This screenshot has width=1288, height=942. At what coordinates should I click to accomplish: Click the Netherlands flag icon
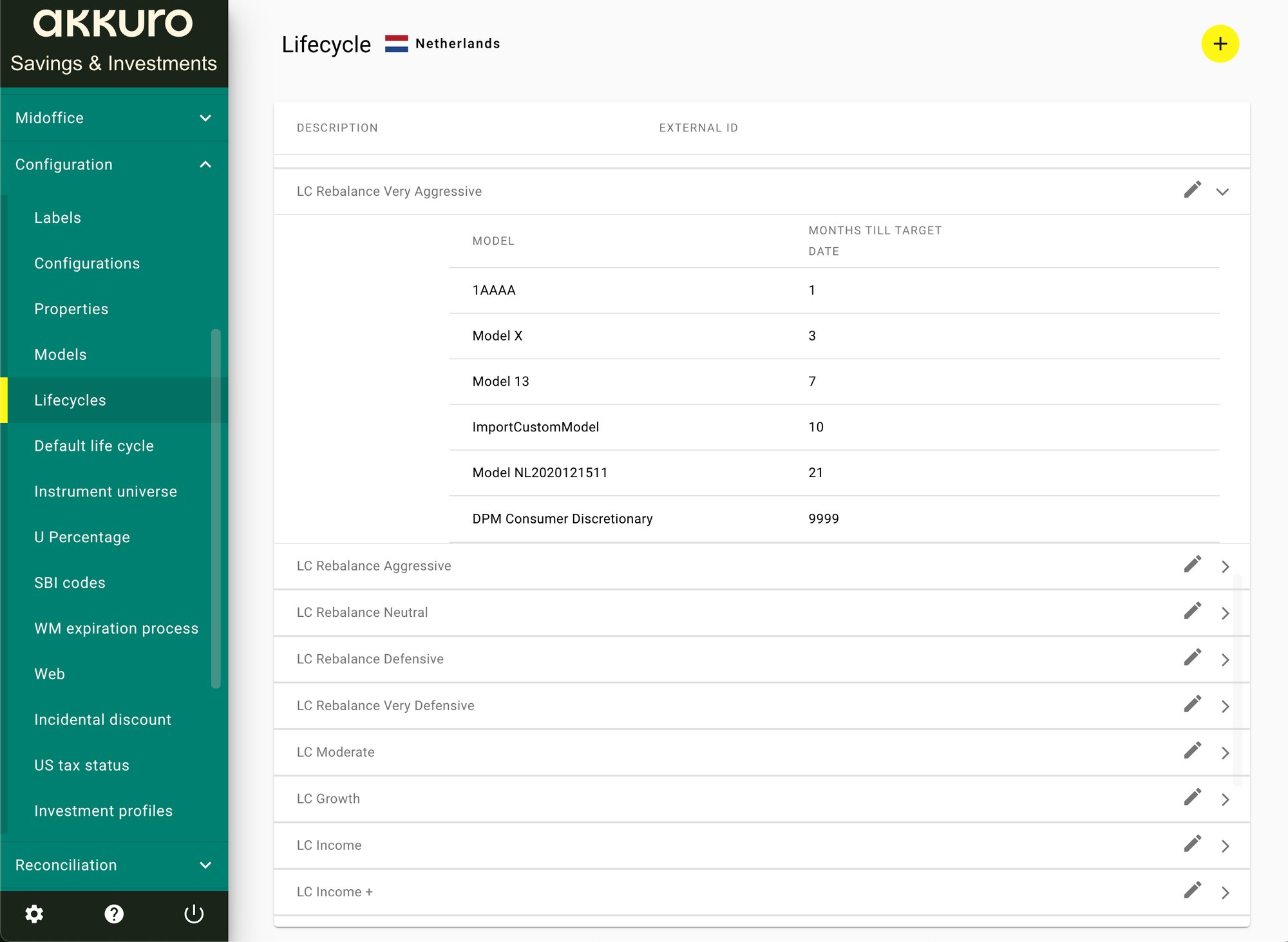coord(397,44)
